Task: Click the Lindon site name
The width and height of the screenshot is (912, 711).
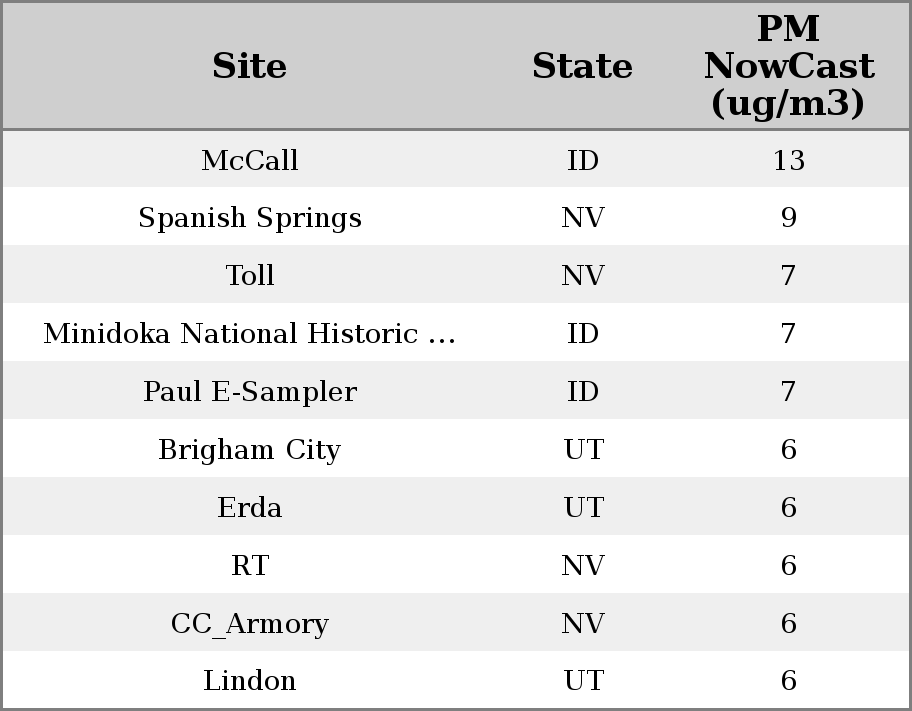Action: [x=250, y=681]
